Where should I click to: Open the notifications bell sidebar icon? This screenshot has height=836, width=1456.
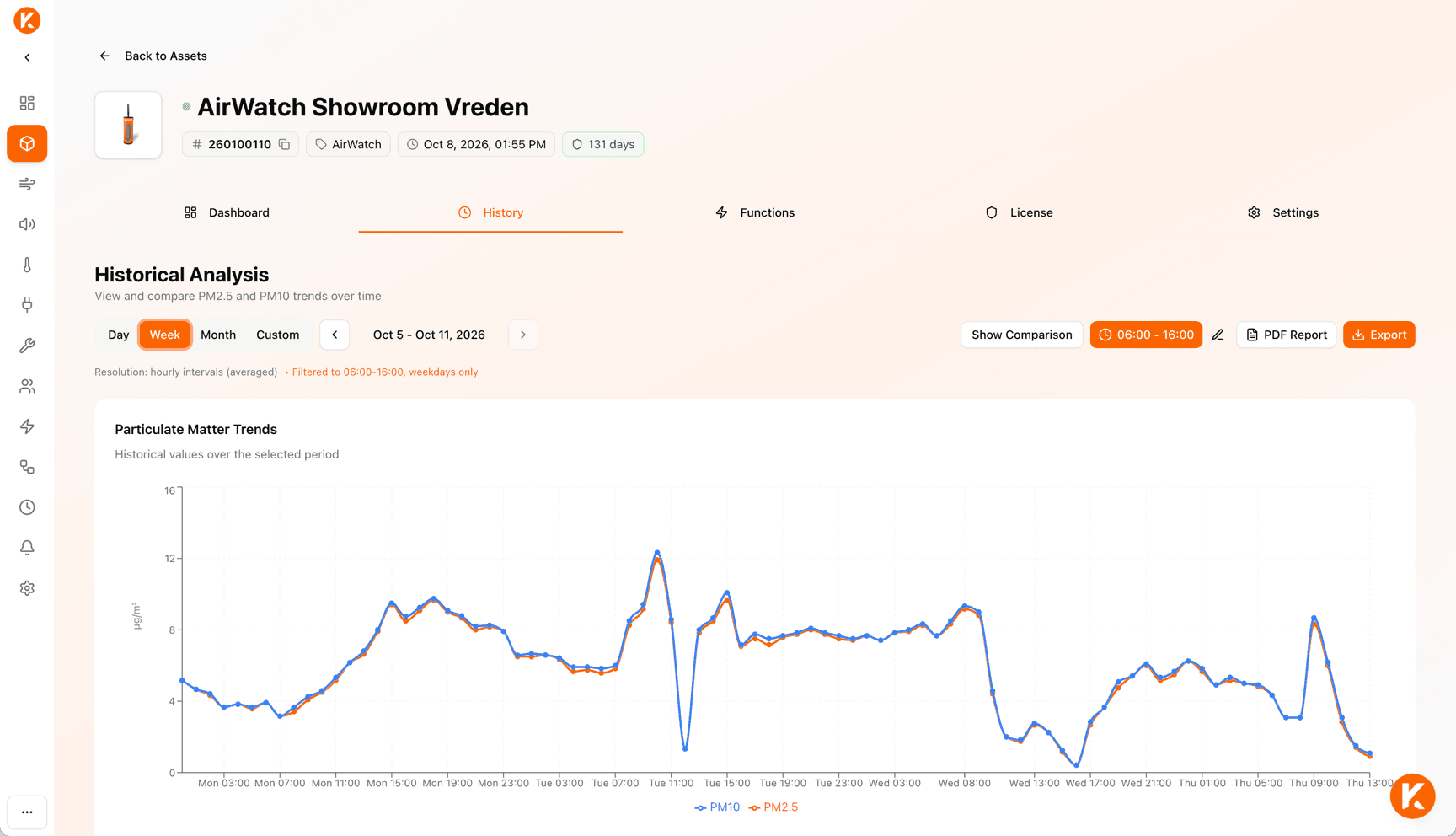[x=27, y=548]
